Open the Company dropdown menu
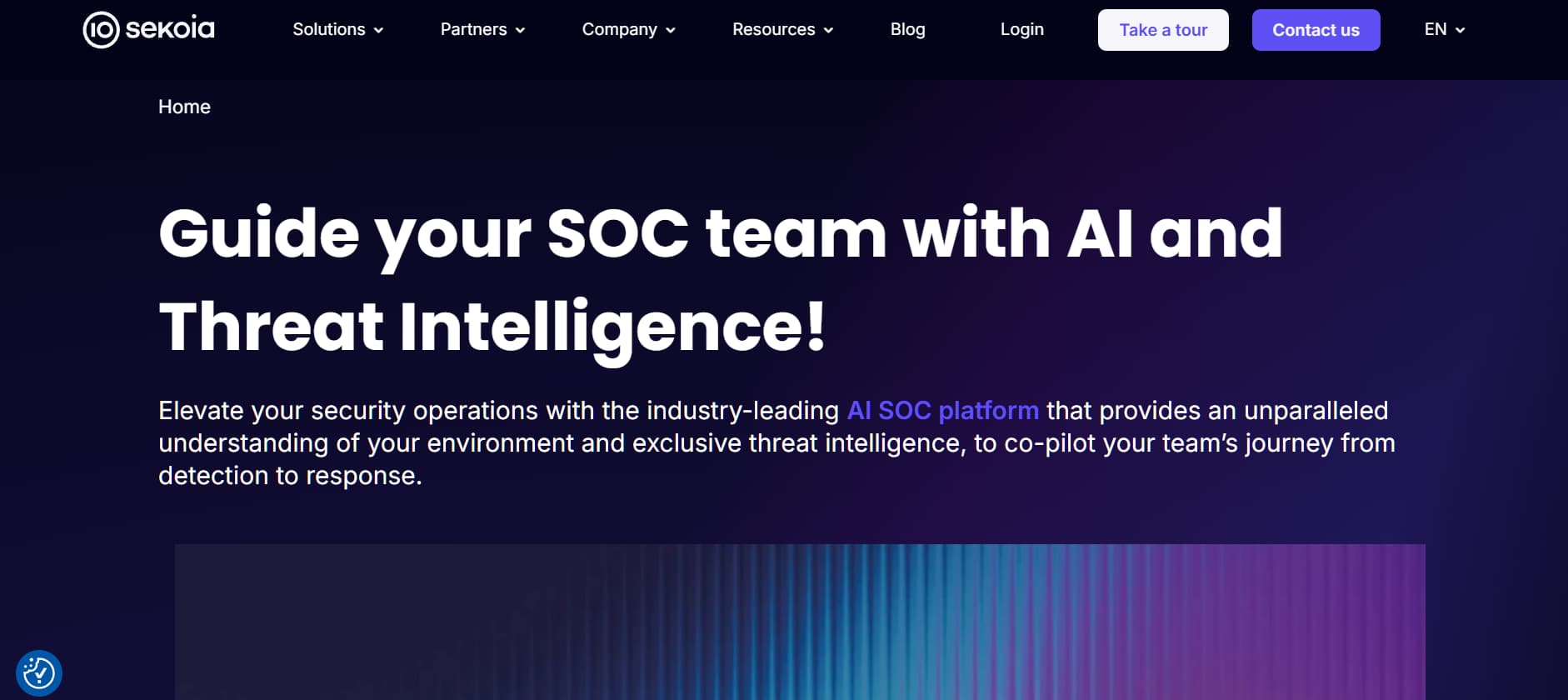This screenshot has height=700, width=1568. 620,29
